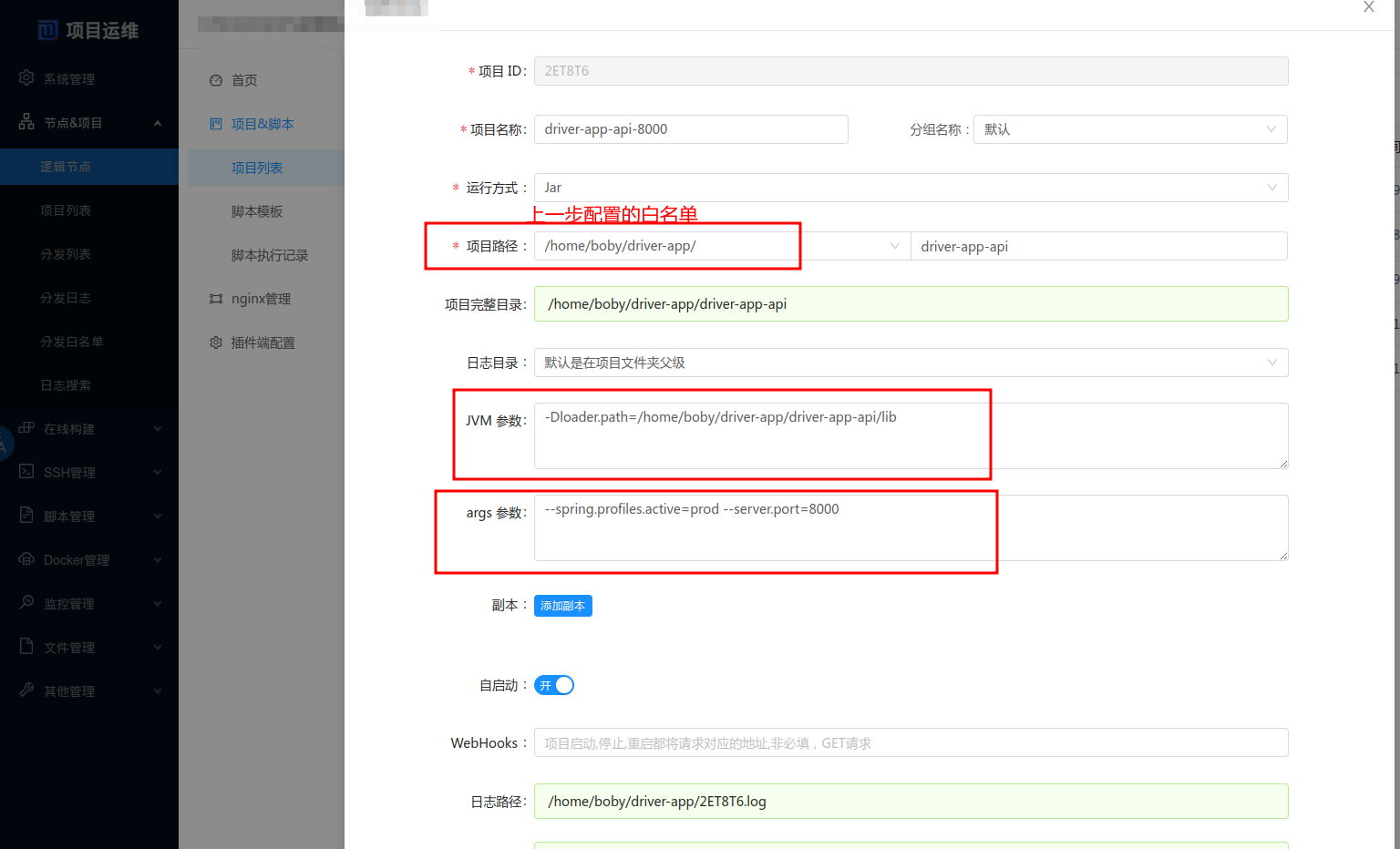The image size is (1400, 849).
Task: Click the 首页 dashboard icon
Action: coord(216,80)
